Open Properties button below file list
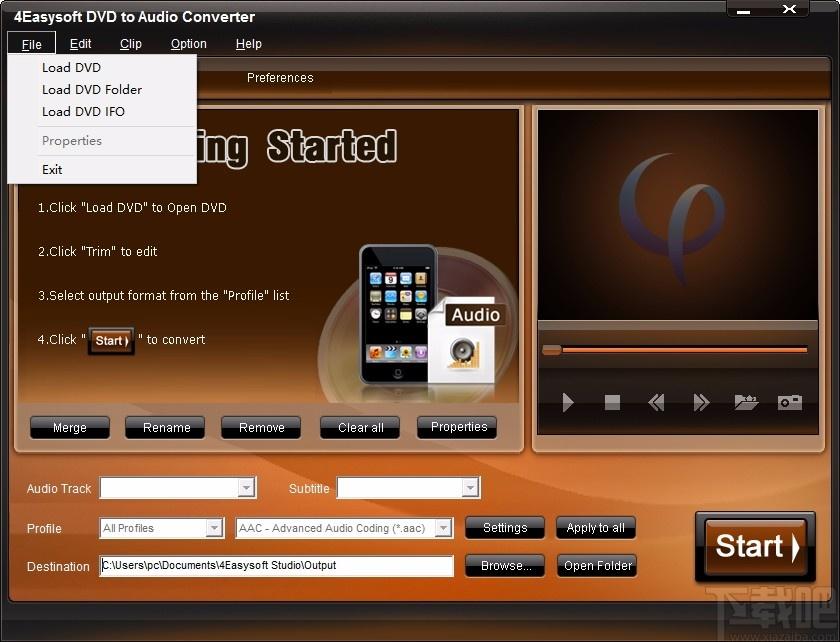Viewport: 840px width, 642px height. pyautogui.click(x=459, y=427)
